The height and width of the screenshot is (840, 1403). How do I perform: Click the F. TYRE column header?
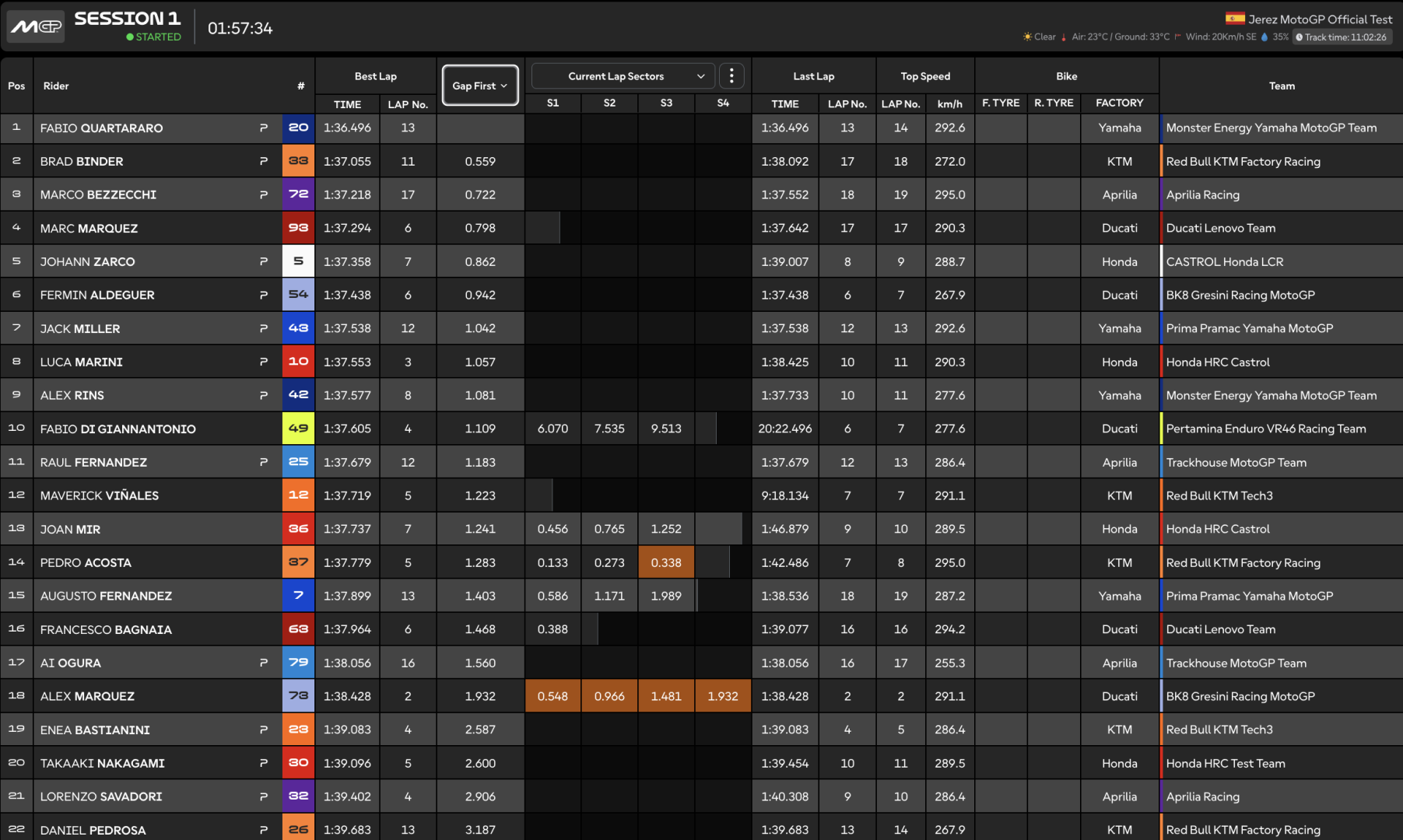[1001, 103]
